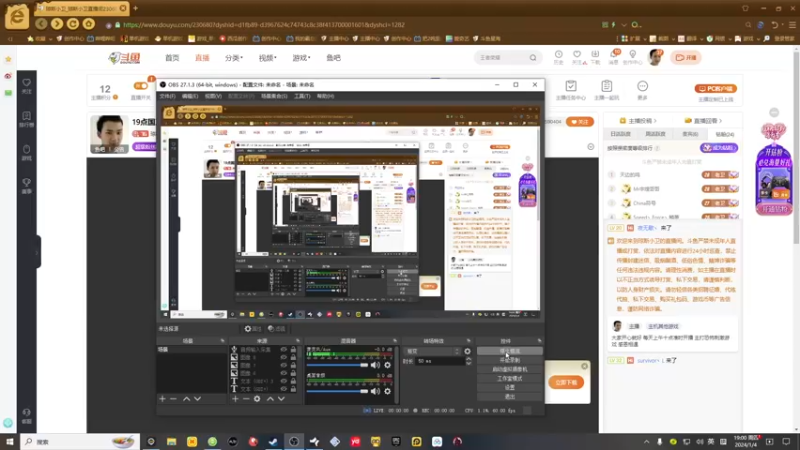Click purple 成为钻粉 button
Screen dimensions: 800x450
pos(718,148)
